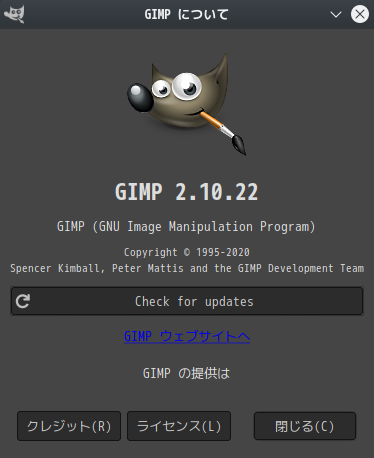
Task: Click the GIMP 2.10.22 version text
Action: (x=187, y=192)
